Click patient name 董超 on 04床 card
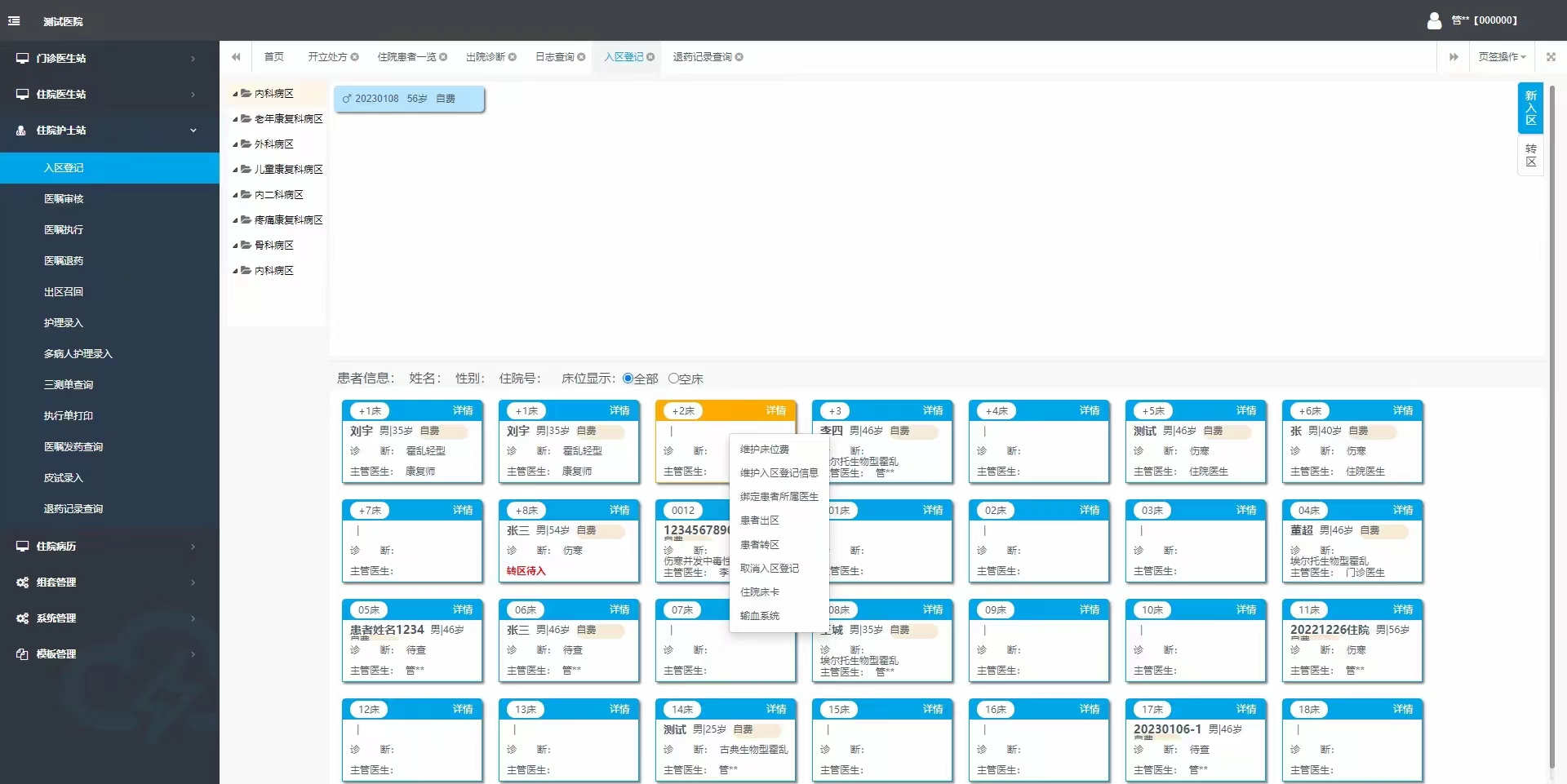 tap(1301, 530)
